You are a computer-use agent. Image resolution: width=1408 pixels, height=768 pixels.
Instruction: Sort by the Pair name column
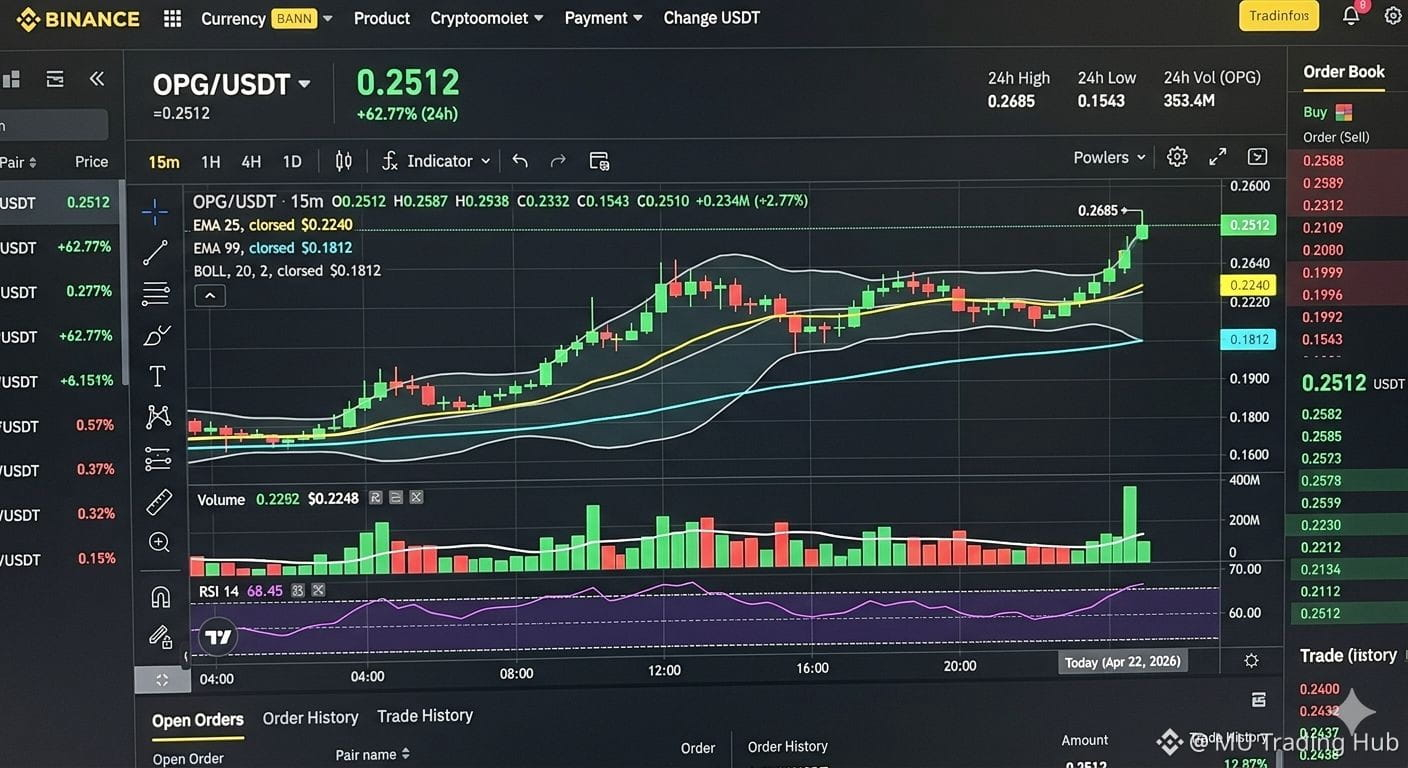tap(372, 755)
